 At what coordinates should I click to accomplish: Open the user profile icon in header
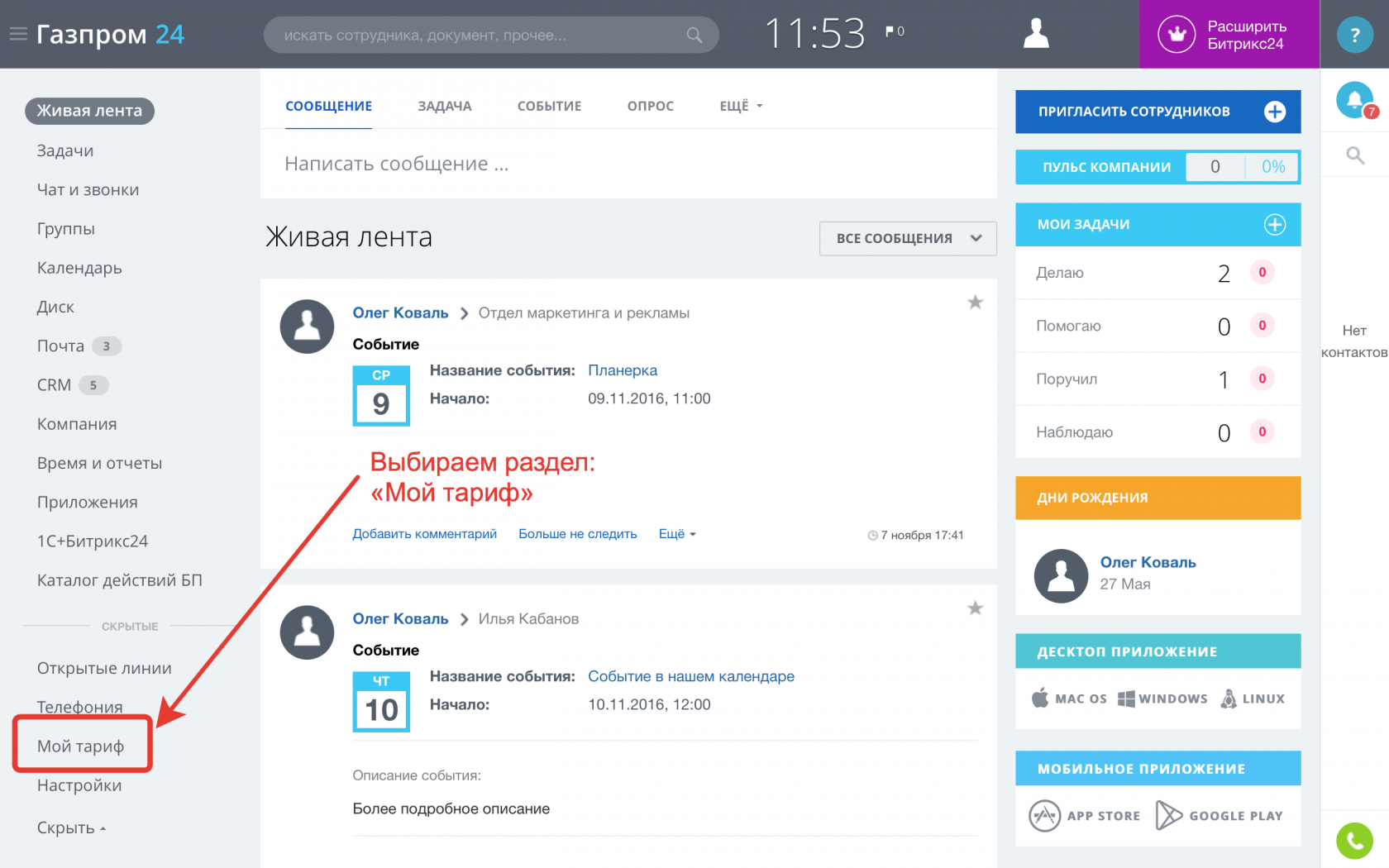pyautogui.click(x=1036, y=34)
